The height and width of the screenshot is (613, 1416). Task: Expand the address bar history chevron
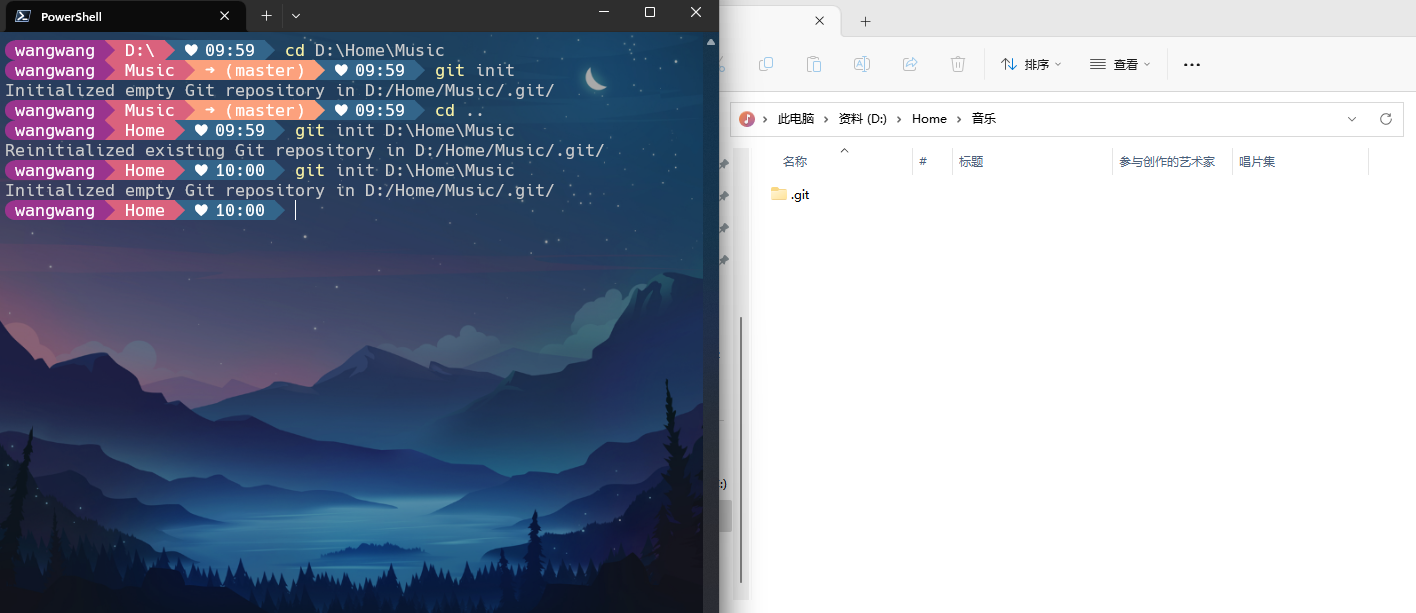click(x=1352, y=119)
